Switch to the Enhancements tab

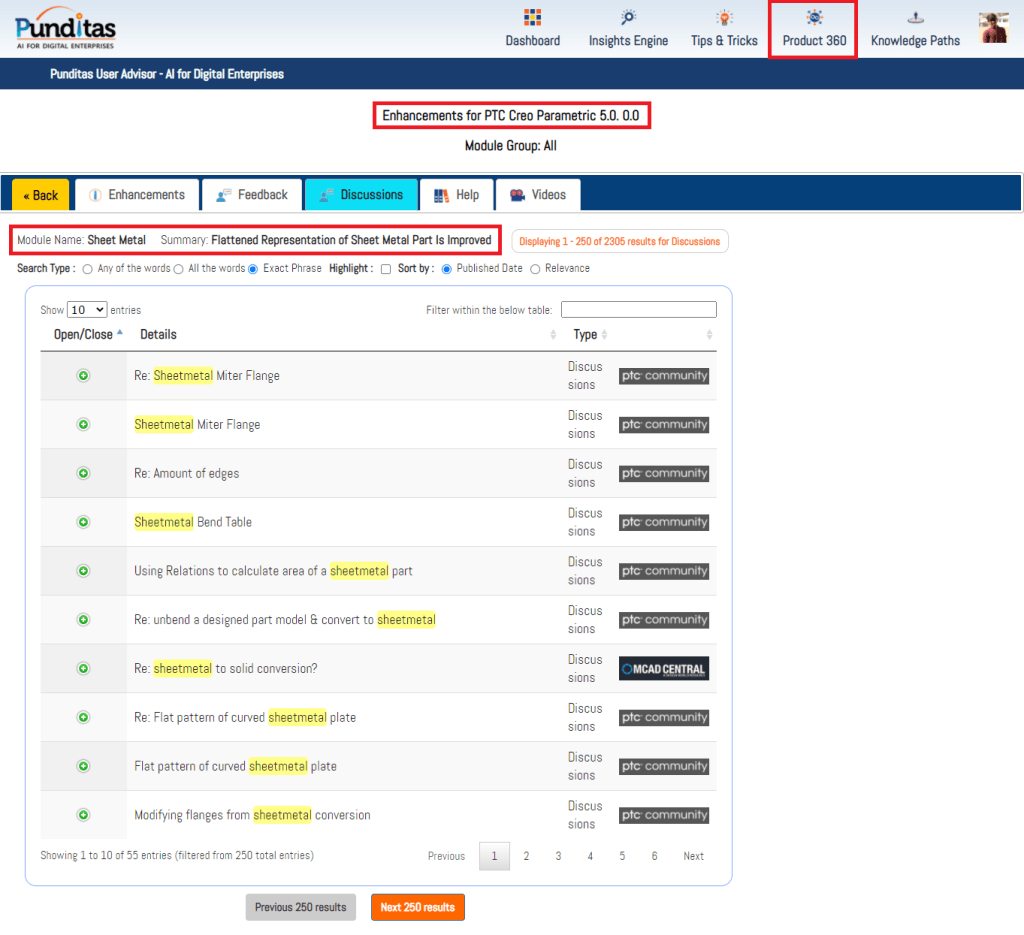(x=137, y=195)
